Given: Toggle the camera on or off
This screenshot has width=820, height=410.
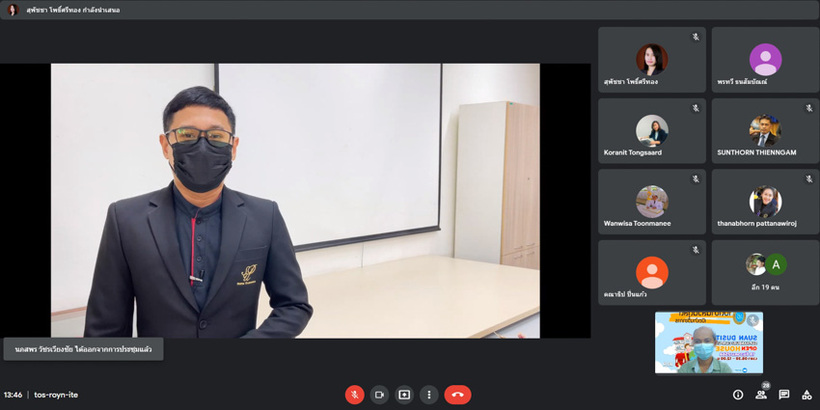Looking at the screenshot, I should 380,395.
